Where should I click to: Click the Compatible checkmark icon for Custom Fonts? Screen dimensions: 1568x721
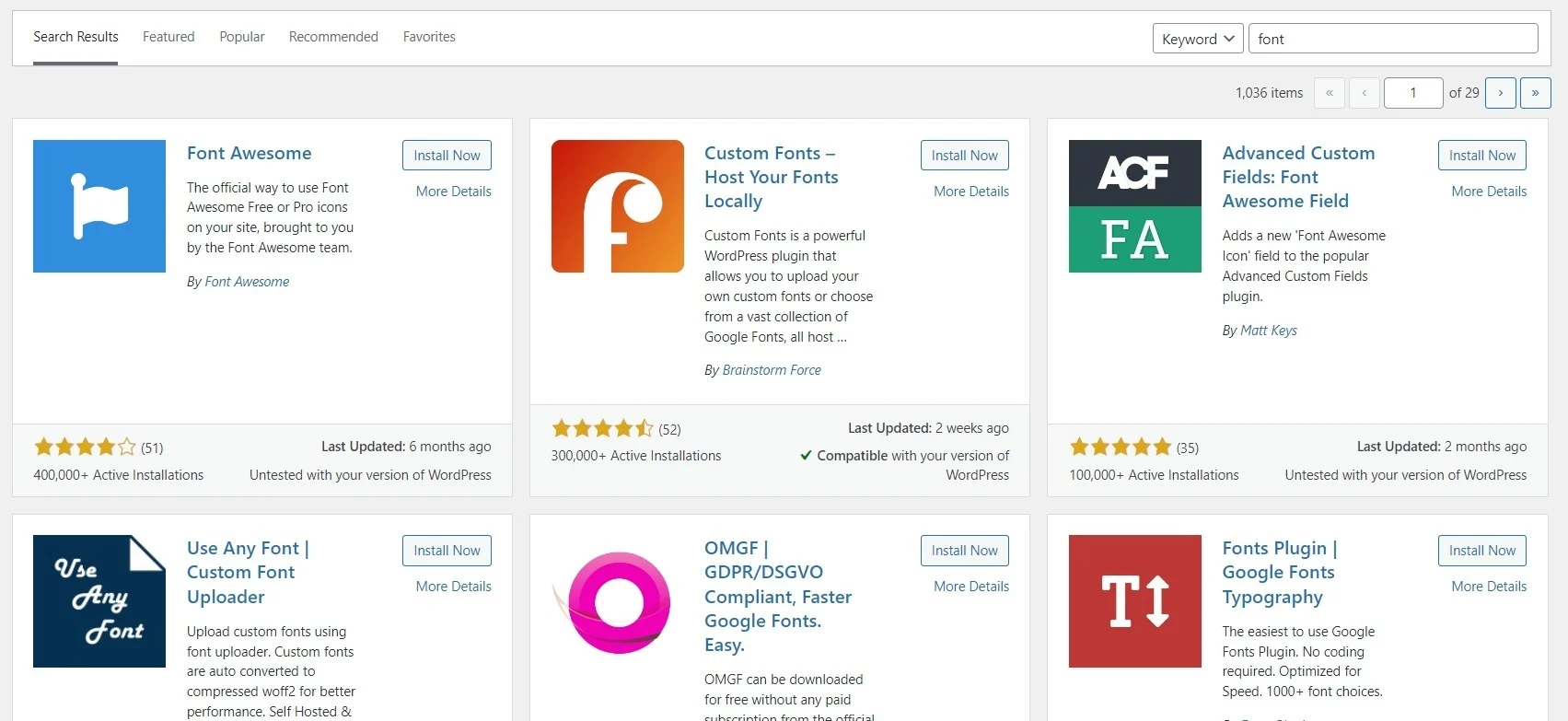[806, 455]
